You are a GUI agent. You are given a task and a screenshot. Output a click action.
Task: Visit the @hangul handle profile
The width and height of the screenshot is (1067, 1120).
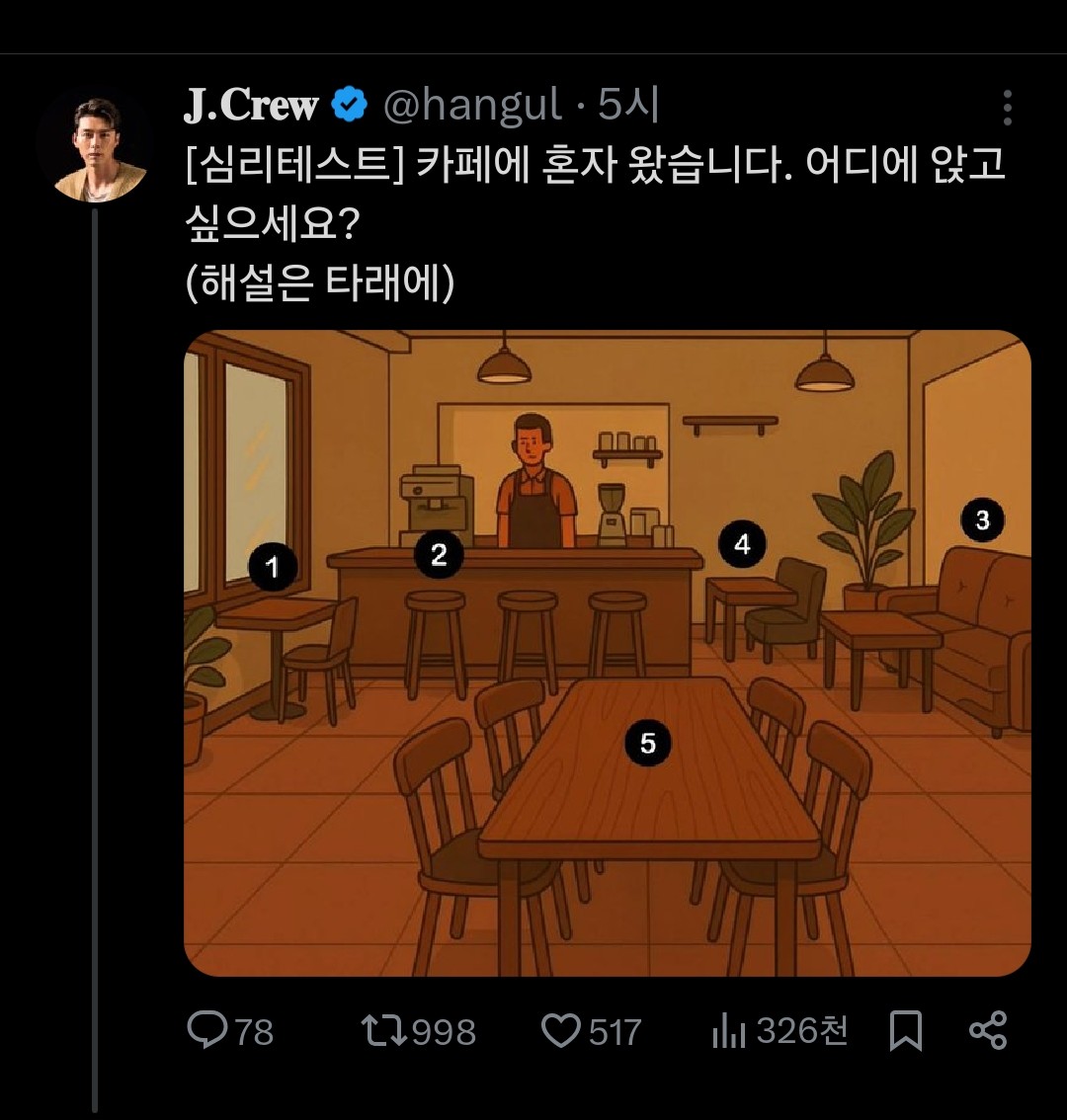pos(472,105)
